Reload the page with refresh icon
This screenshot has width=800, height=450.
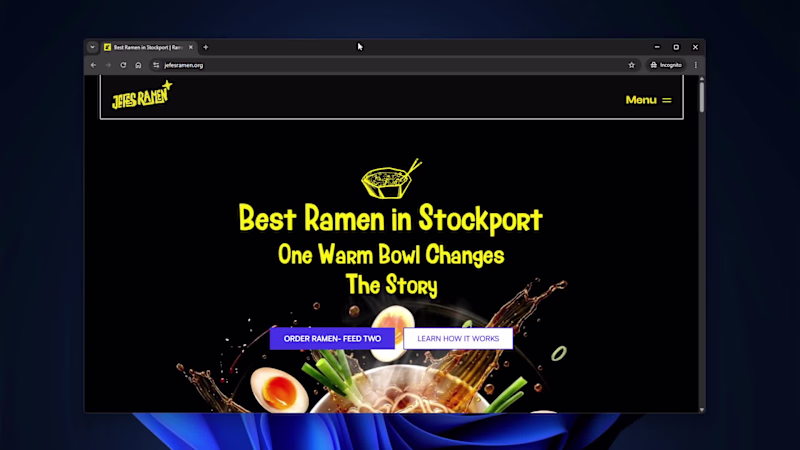123,65
